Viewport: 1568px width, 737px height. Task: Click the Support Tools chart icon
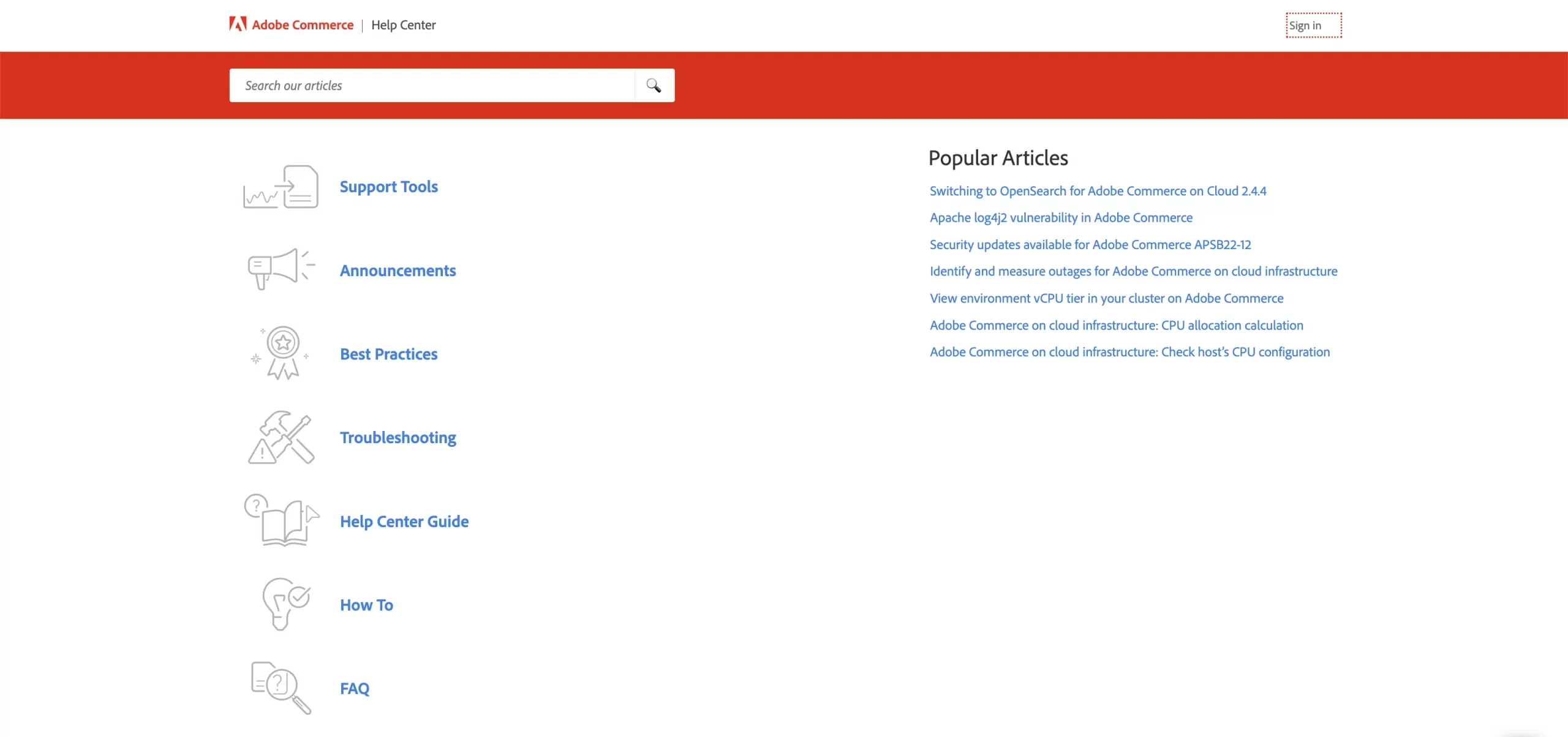[281, 187]
